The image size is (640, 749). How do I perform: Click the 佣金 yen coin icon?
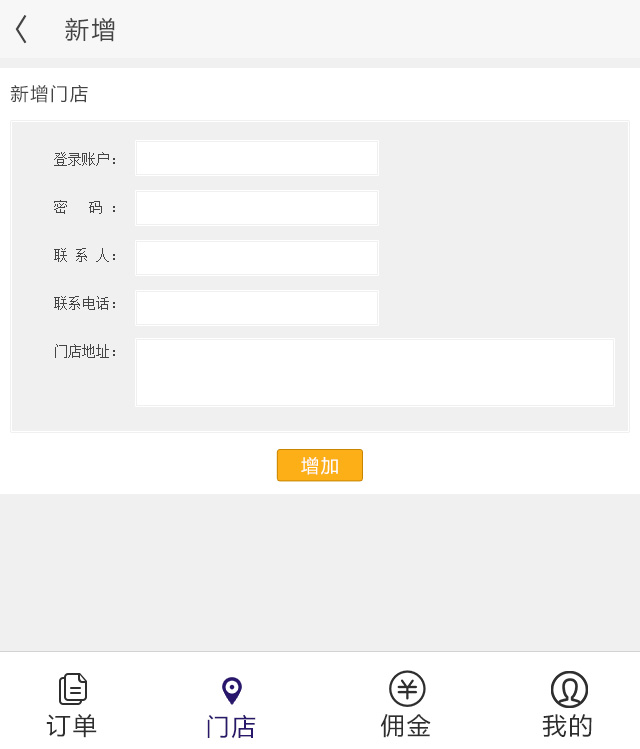coord(407,689)
